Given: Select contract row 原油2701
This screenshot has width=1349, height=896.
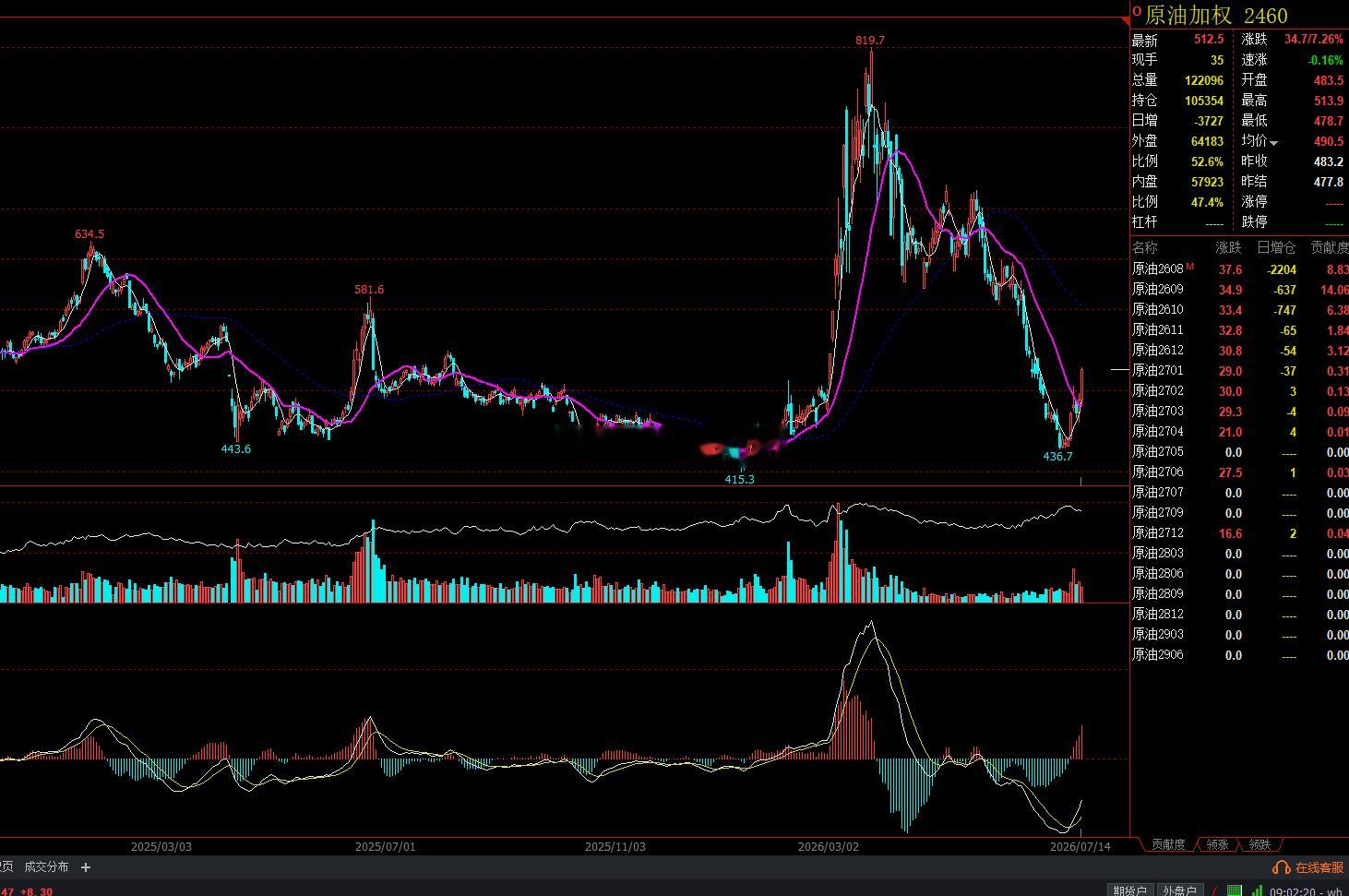Looking at the screenshot, I should point(1240,371).
